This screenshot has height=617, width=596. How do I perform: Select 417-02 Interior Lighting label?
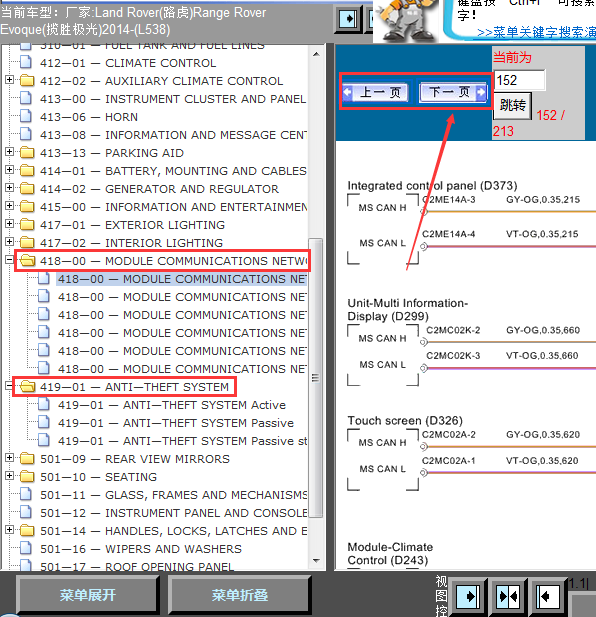click(131, 243)
